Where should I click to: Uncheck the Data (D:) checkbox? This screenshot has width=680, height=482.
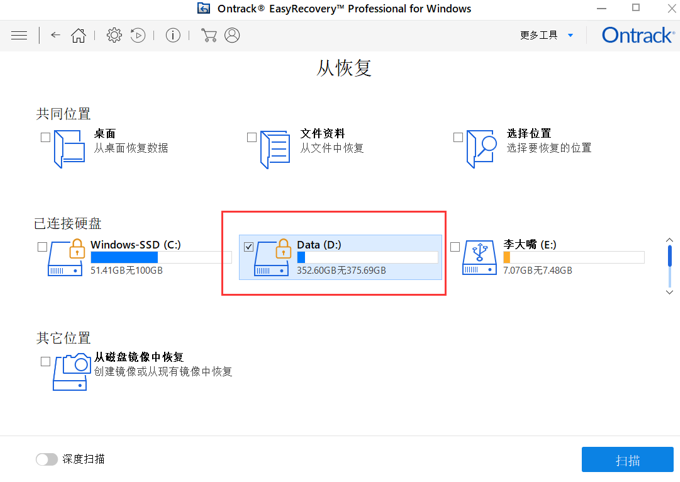pyautogui.click(x=249, y=247)
